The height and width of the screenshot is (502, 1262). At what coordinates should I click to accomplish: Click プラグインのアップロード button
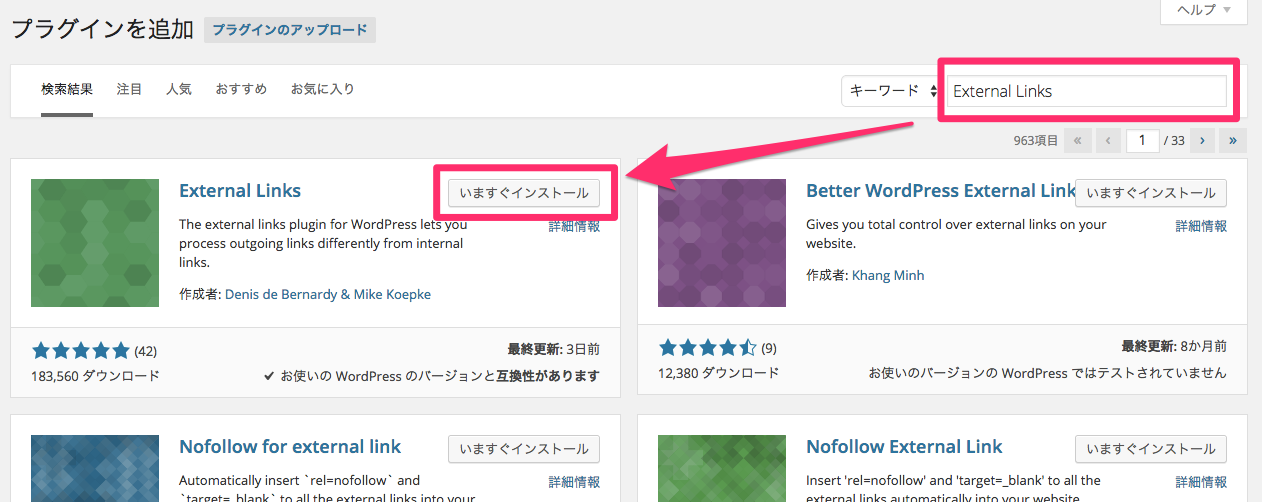290,30
